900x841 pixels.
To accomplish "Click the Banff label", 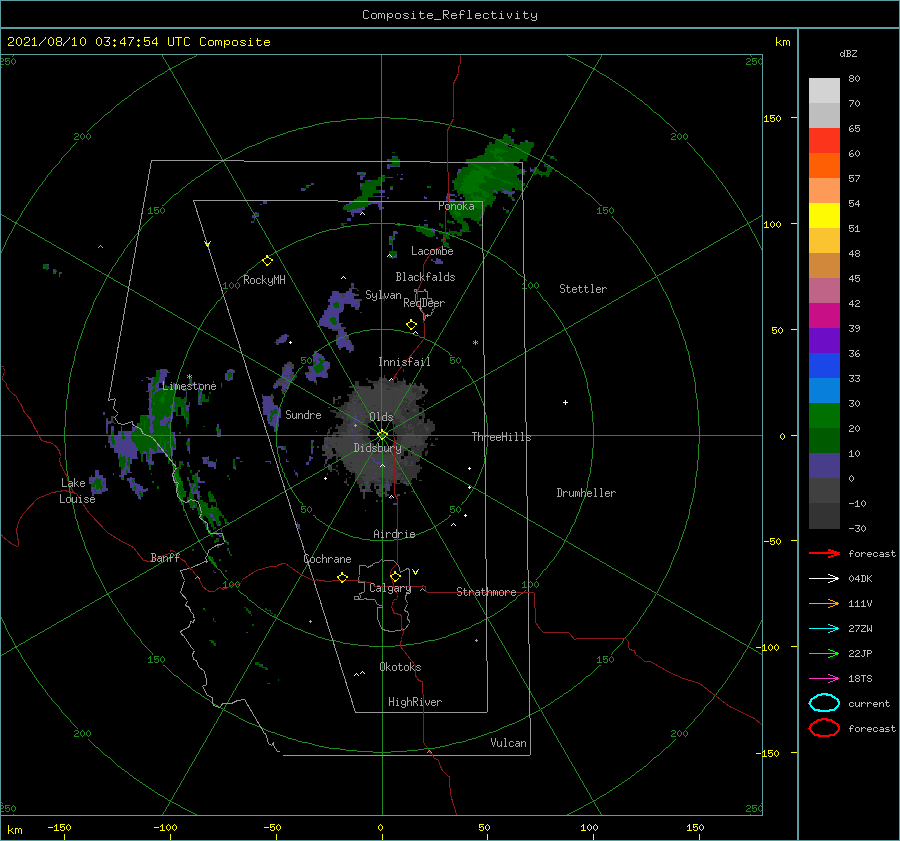I will tap(165, 557).
